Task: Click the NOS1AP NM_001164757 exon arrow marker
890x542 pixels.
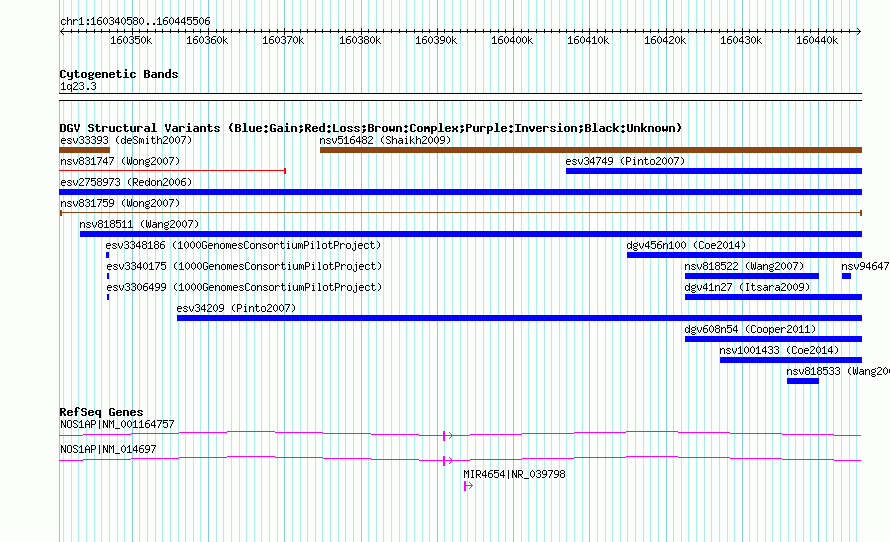Action: (448, 436)
